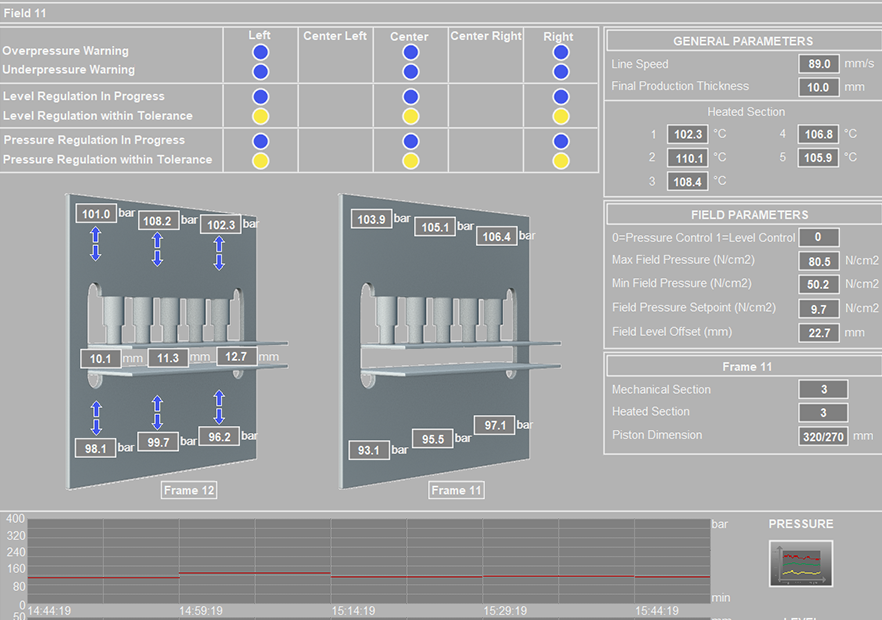Click the pressure trend line at 14:59:19
882x620 pixels.
click(x=179, y=573)
